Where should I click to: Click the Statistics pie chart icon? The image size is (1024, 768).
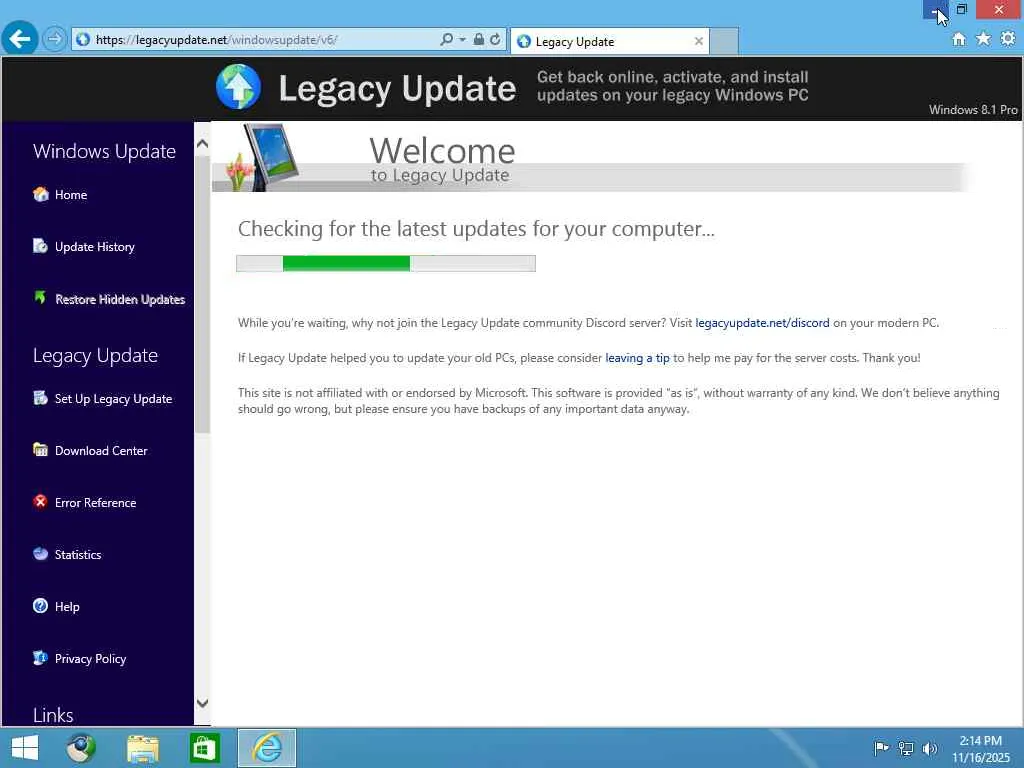(40, 554)
